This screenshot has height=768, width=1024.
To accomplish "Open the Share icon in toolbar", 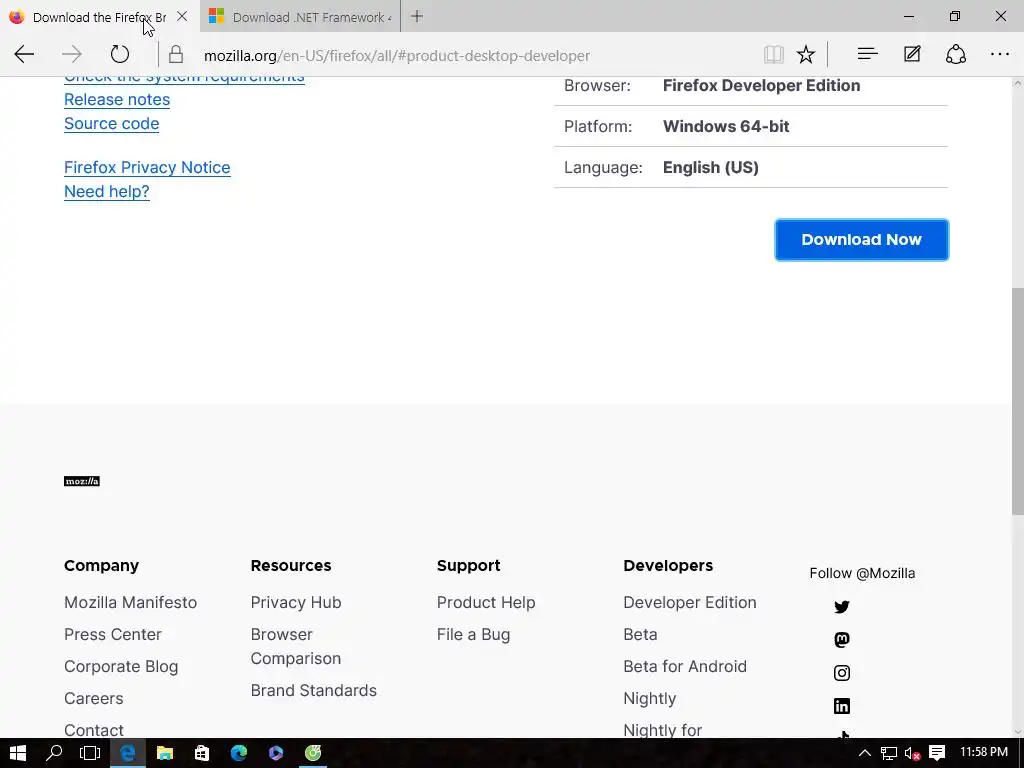I will coord(956,54).
